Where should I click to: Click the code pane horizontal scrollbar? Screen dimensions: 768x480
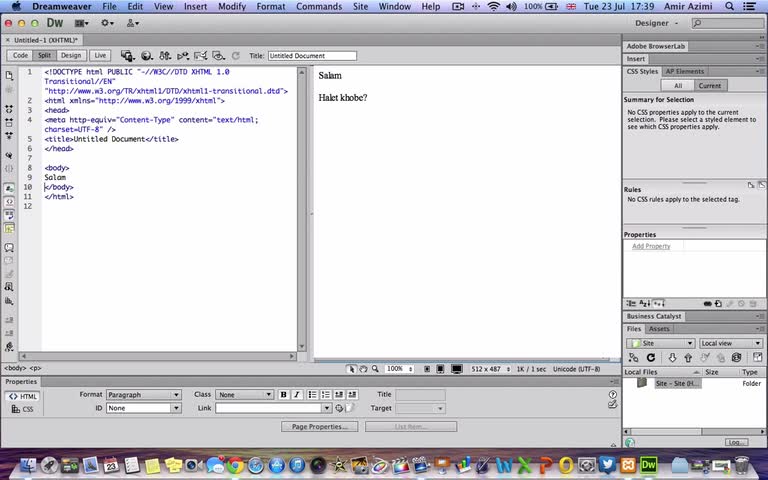coord(158,356)
